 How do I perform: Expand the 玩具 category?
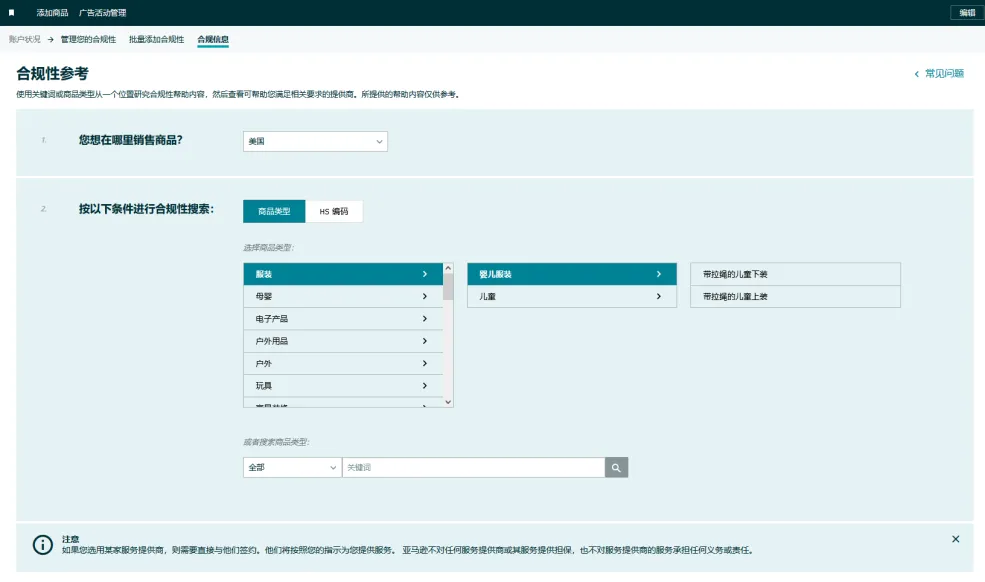point(343,385)
